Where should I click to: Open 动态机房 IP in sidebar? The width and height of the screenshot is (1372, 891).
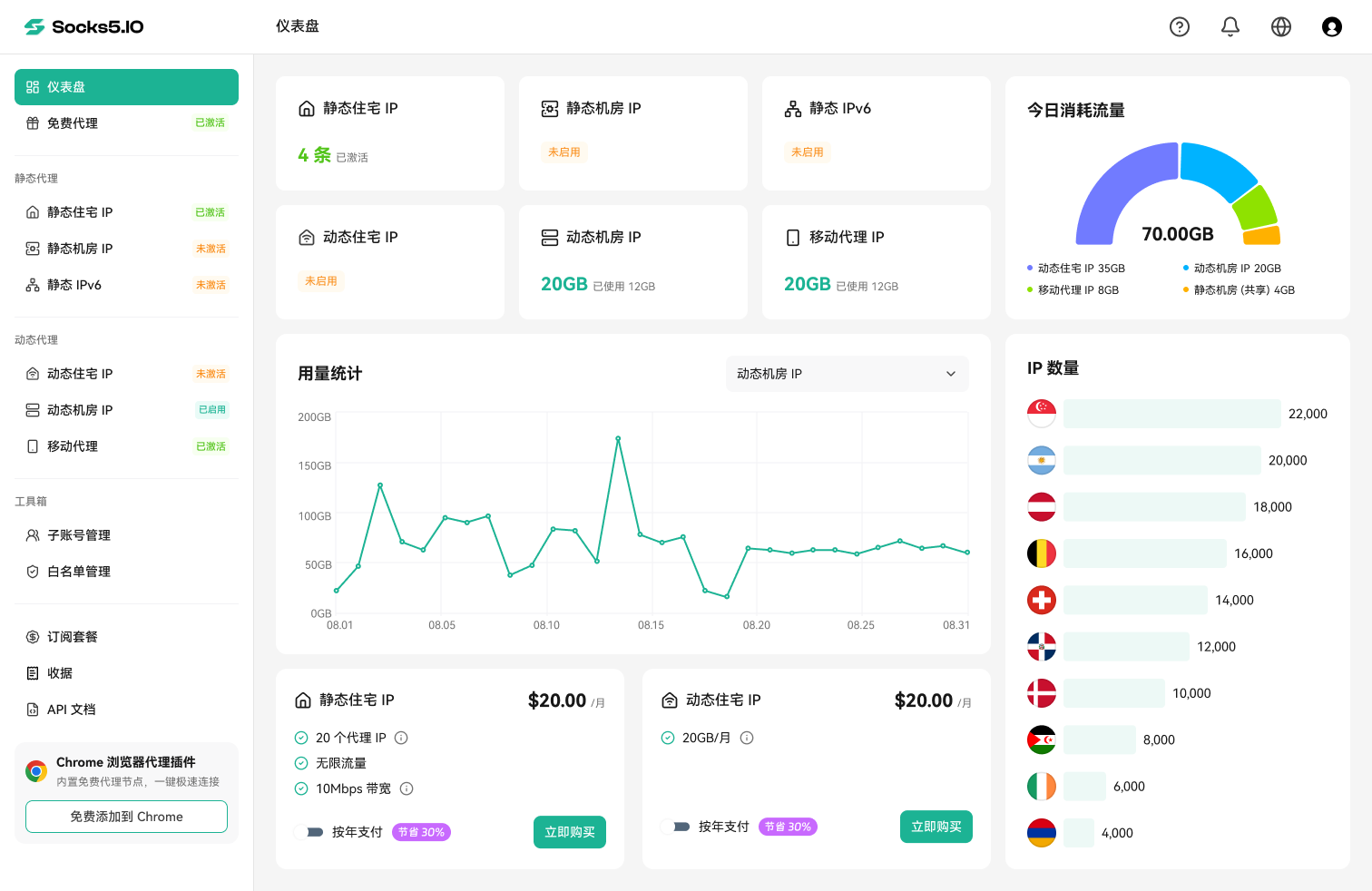click(x=126, y=410)
